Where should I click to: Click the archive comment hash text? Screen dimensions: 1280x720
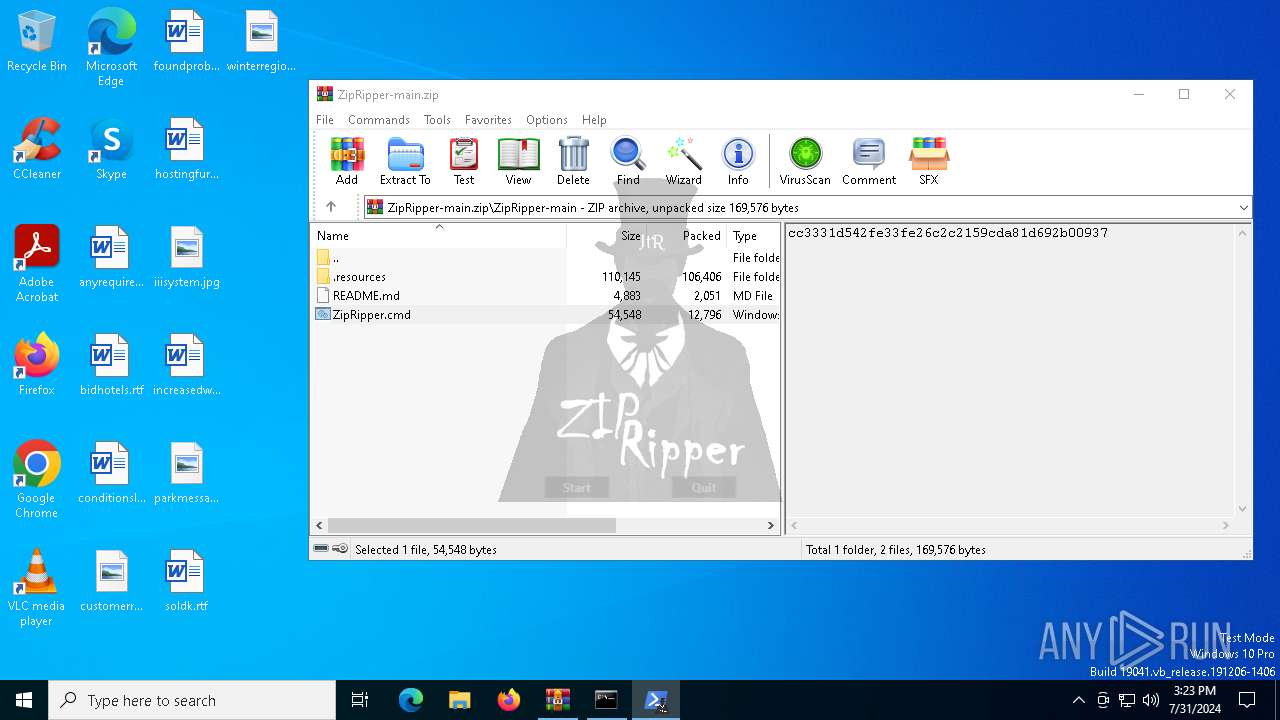pyautogui.click(x=948, y=233)
